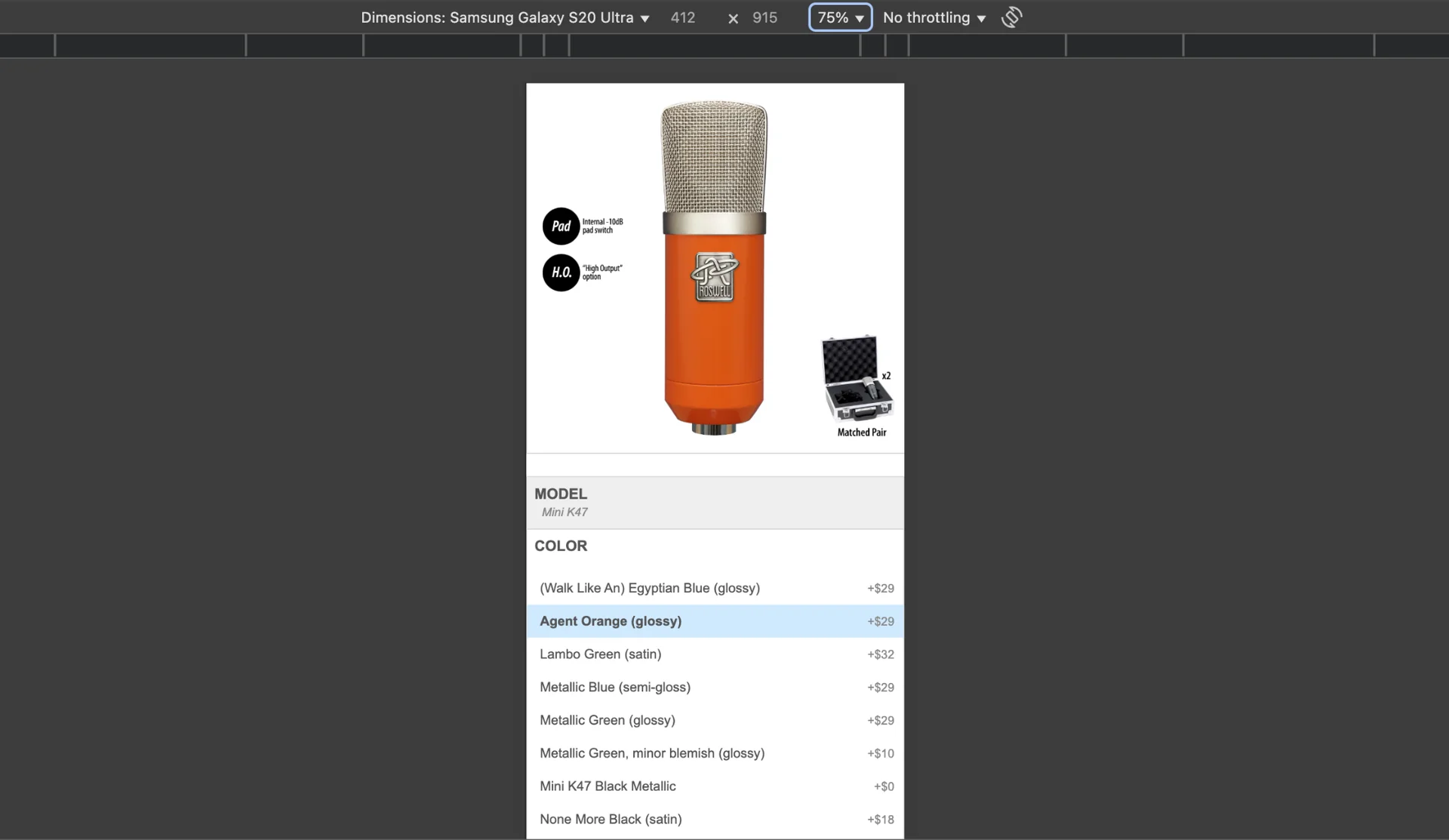Edit the viewport width field 412
1449x840 pixels.
683,17
